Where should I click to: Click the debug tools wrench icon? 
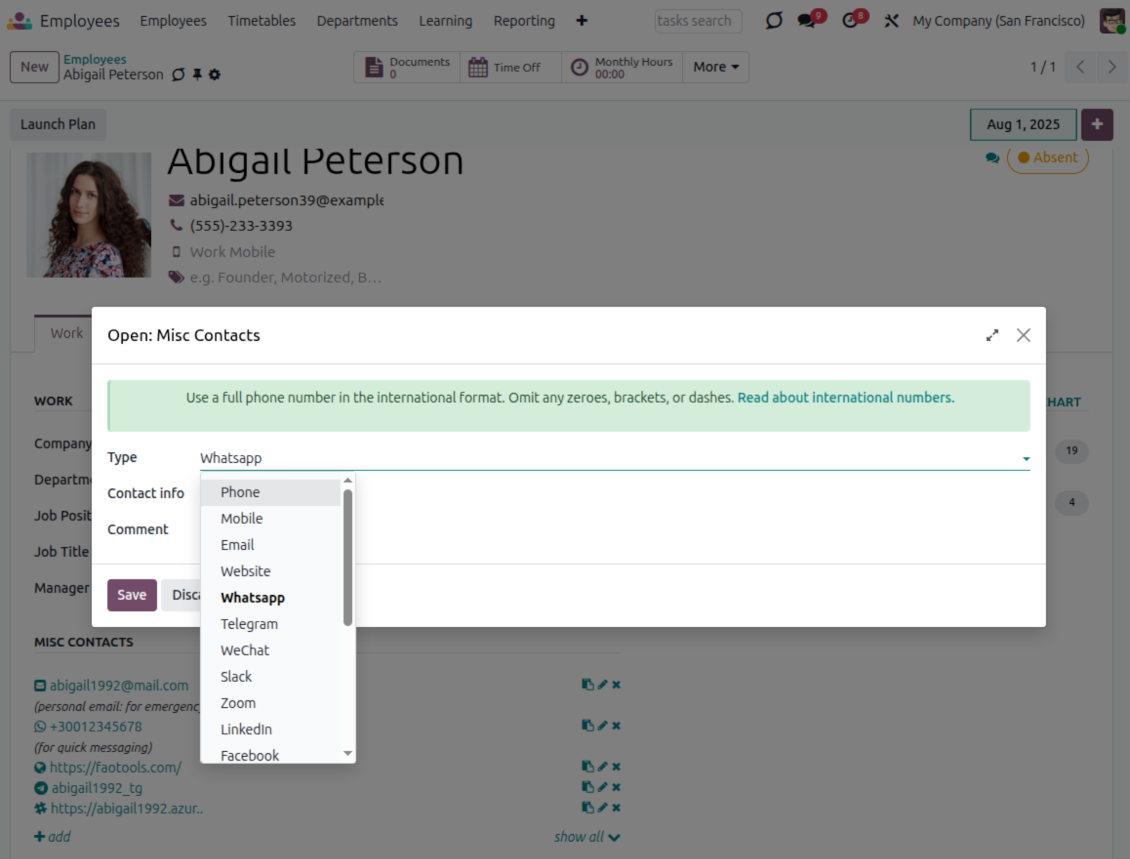(891, 21)
